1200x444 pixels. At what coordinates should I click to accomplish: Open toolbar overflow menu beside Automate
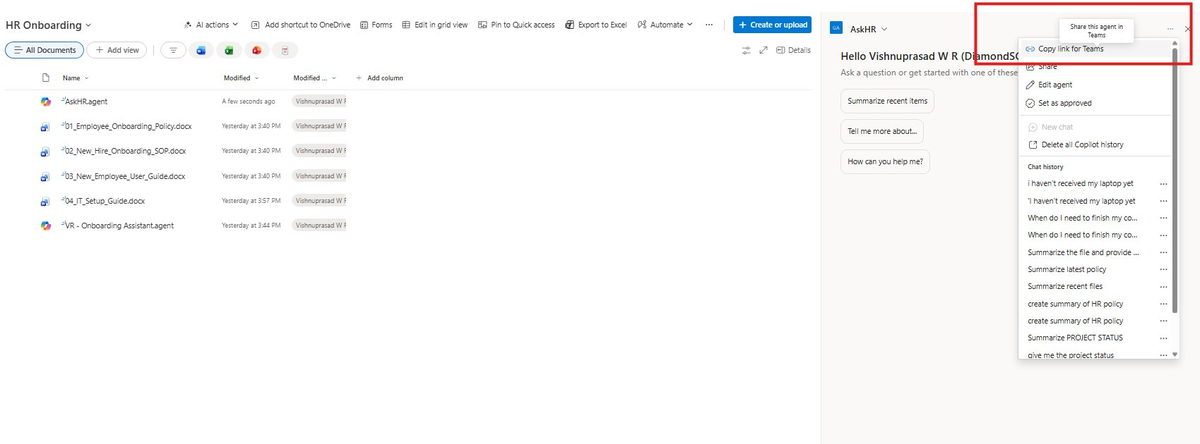(x=709, y=24)
